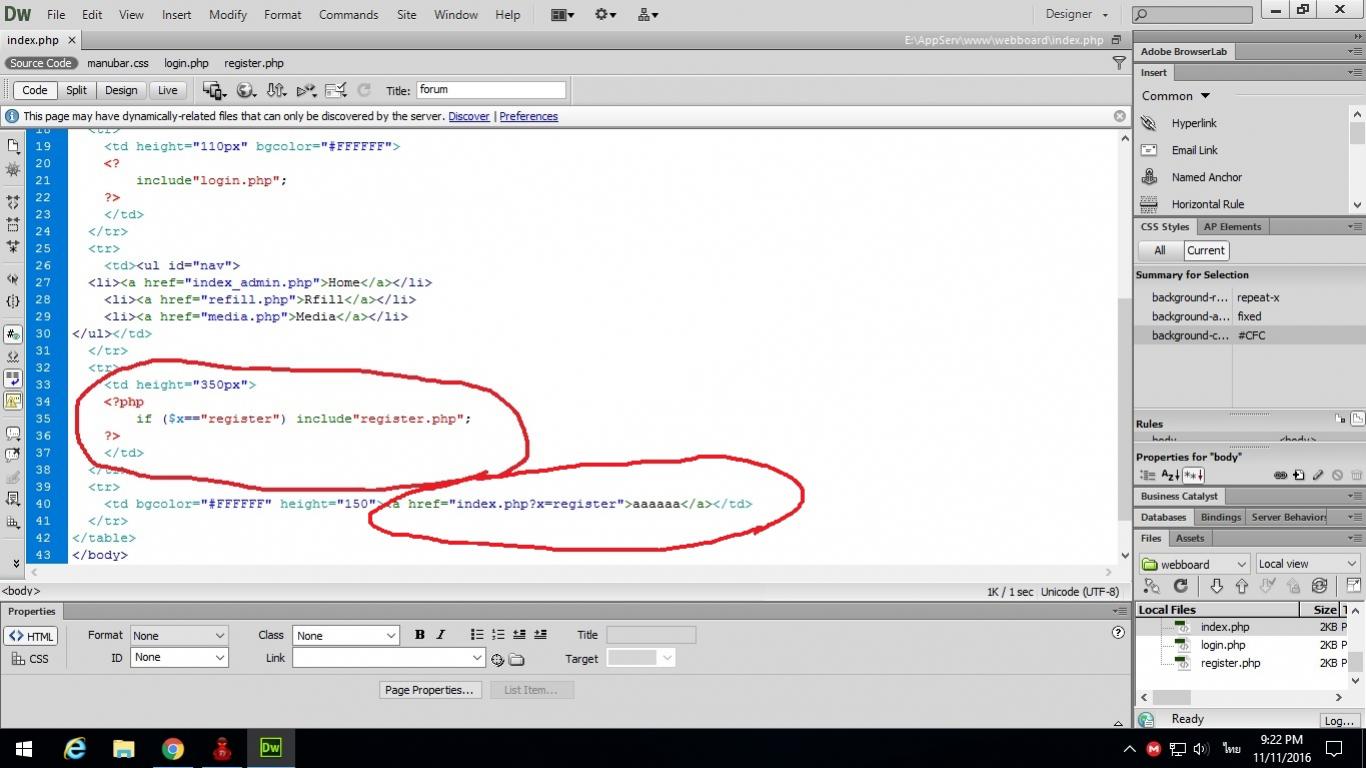Click the Discover link in info bar
The height and width of the screenshot is (768, 1366).
[469, 116]
